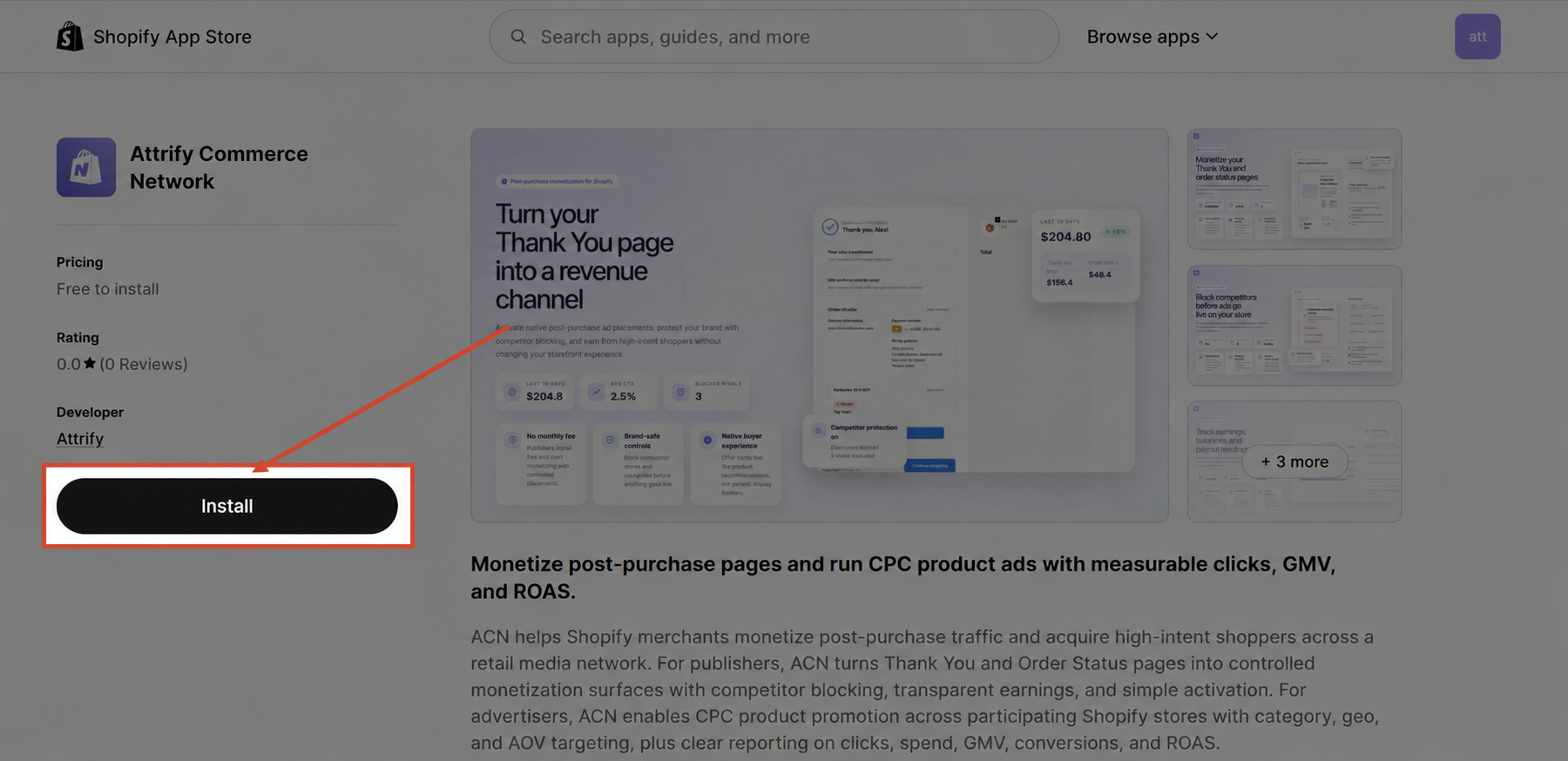Click the black Install button

(x=227, y=506)
